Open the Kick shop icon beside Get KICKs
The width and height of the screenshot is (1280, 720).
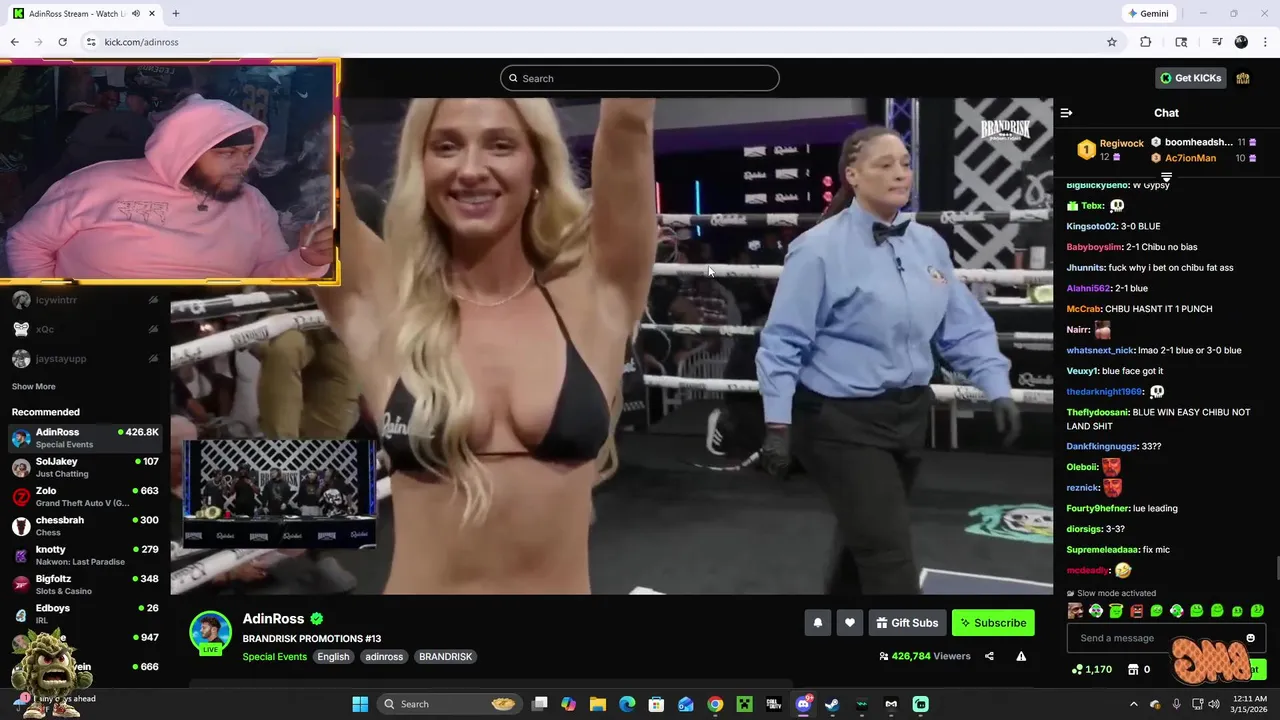click(x=1243, y=78)
